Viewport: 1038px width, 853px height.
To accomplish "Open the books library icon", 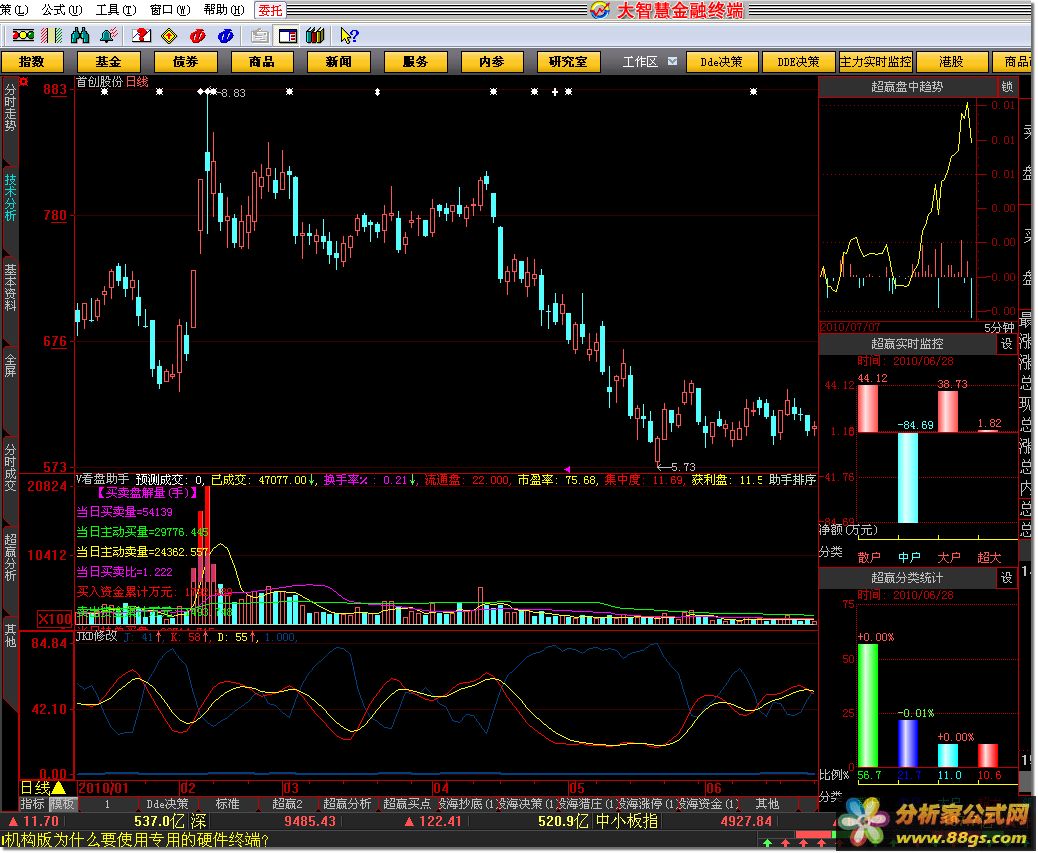I will point(315,35).
